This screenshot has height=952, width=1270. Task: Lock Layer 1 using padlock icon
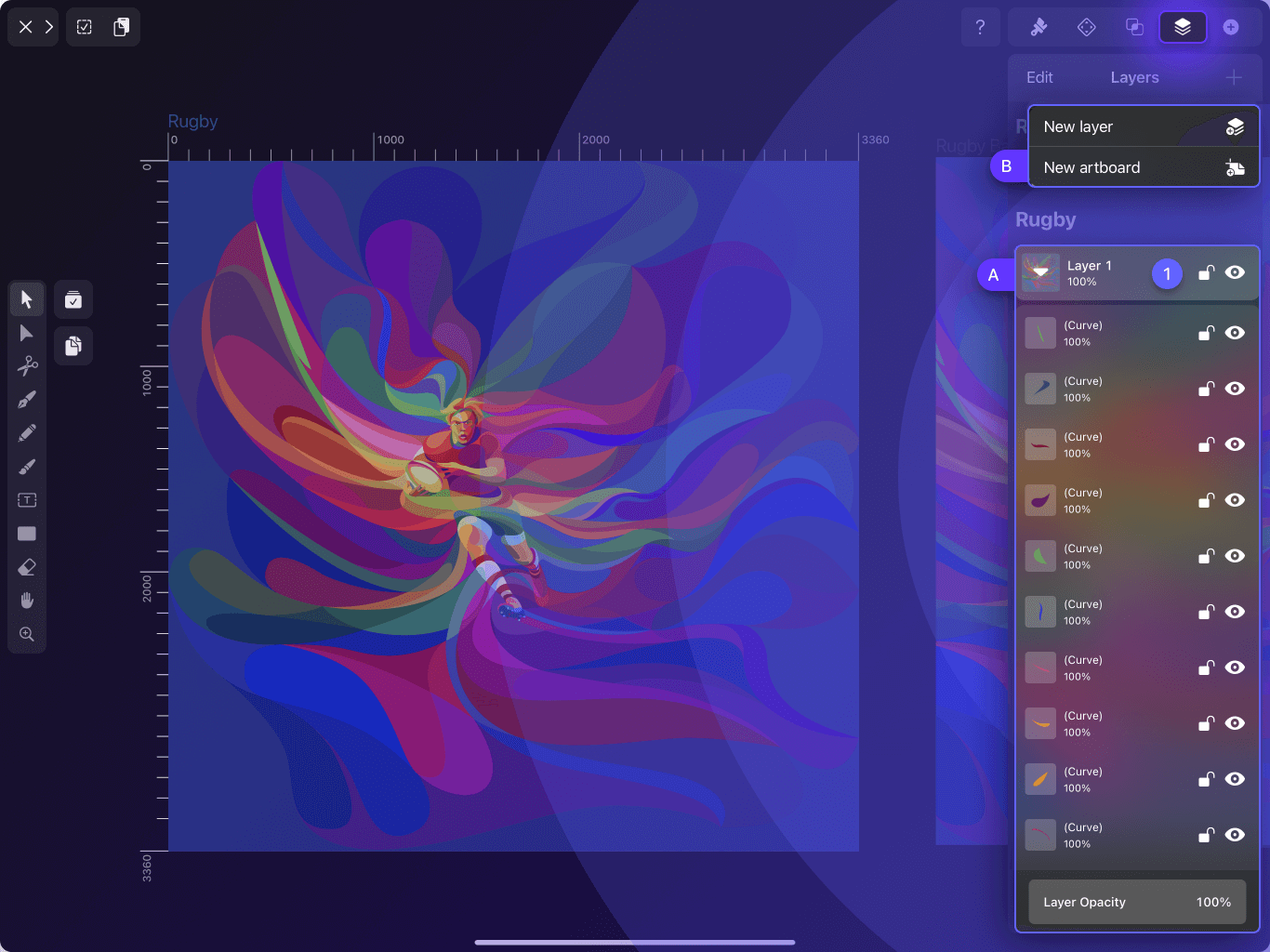point(1206,272)
